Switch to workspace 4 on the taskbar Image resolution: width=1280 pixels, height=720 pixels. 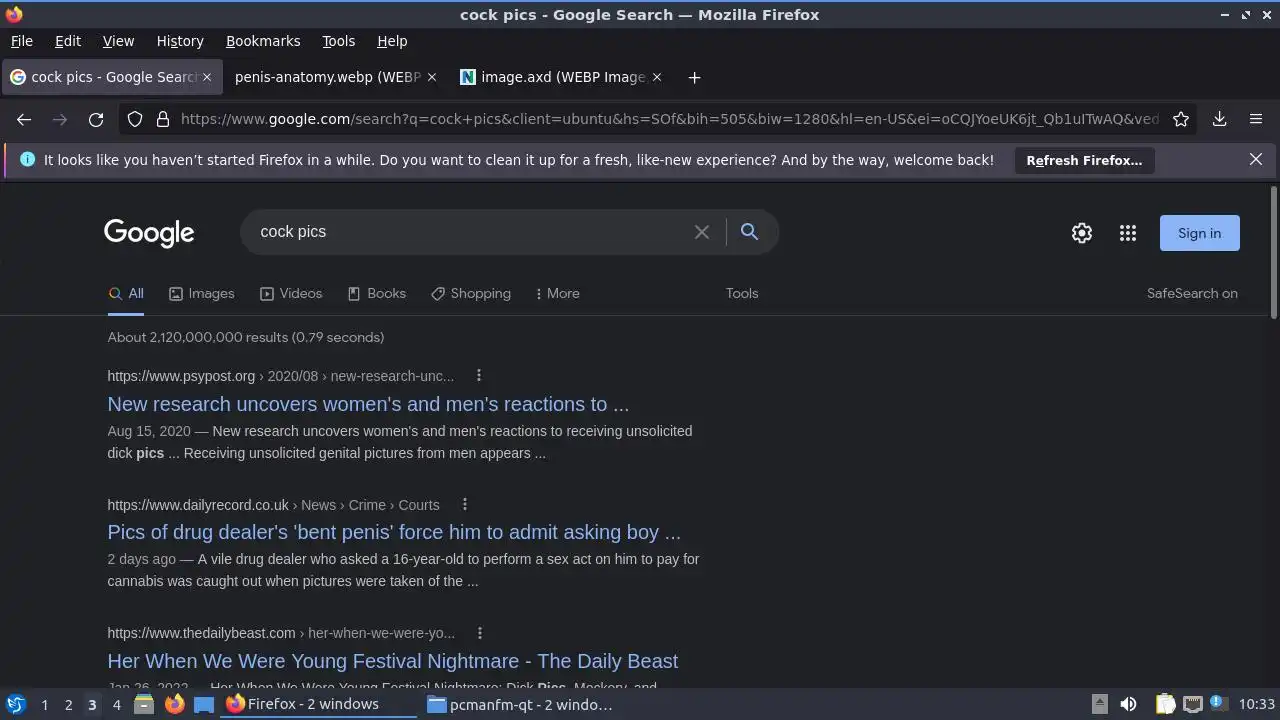pos(116,705)
